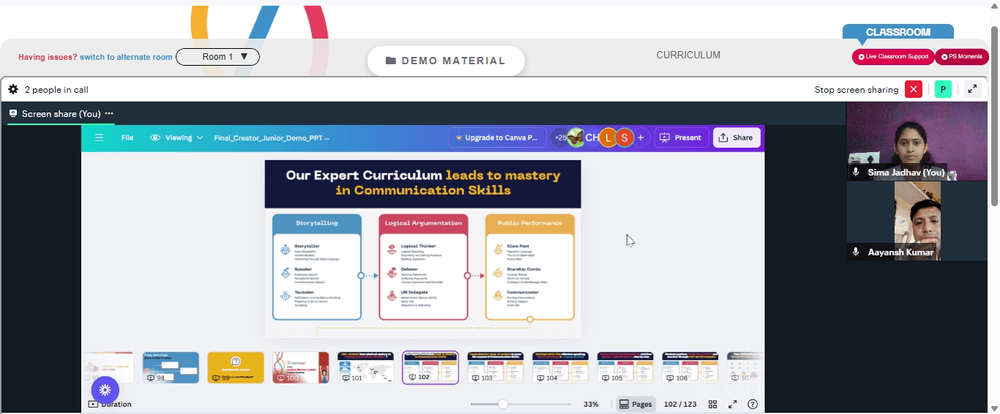The width and height of the screenshot is (1000, 414).
Task: Select slide thumbnail 102
Action: click(430, 367)
